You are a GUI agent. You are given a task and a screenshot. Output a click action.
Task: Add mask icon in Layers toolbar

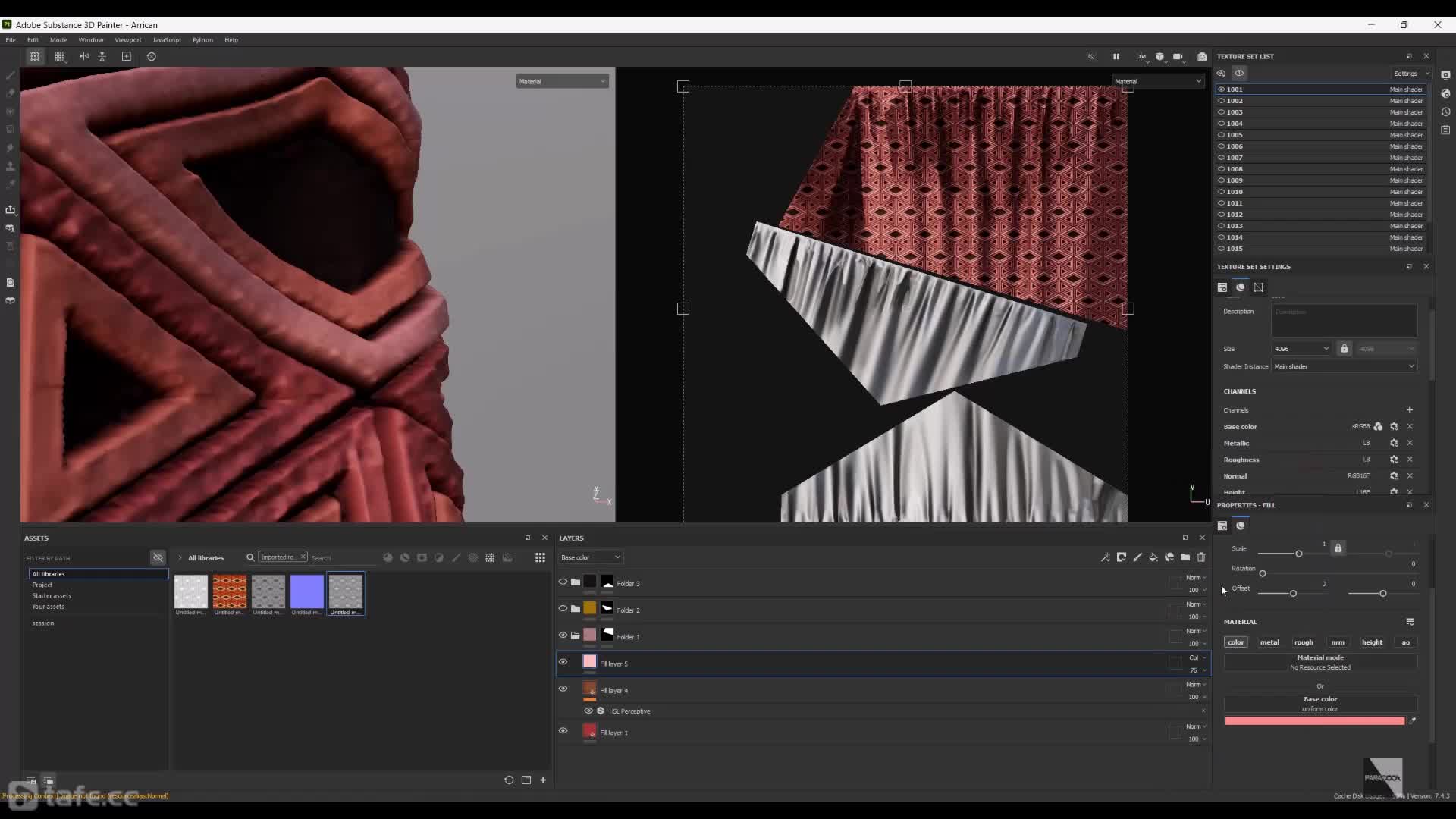(1122, 557)
